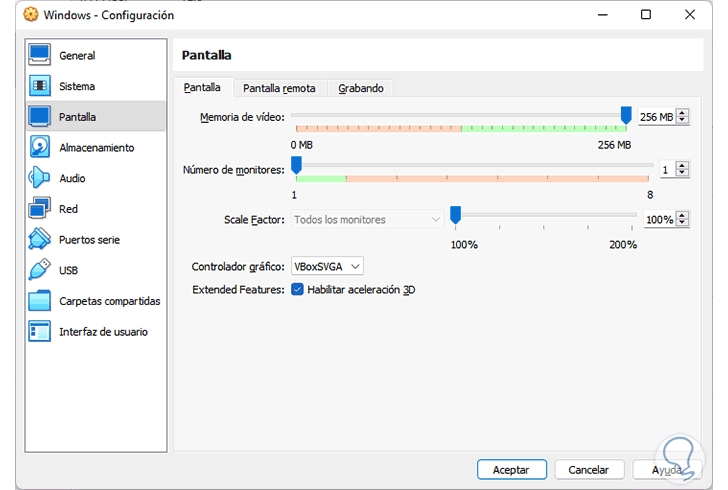Click the Cancelar button
The width and height of the screenshot is (728, 490).
(x=588, y=469)
